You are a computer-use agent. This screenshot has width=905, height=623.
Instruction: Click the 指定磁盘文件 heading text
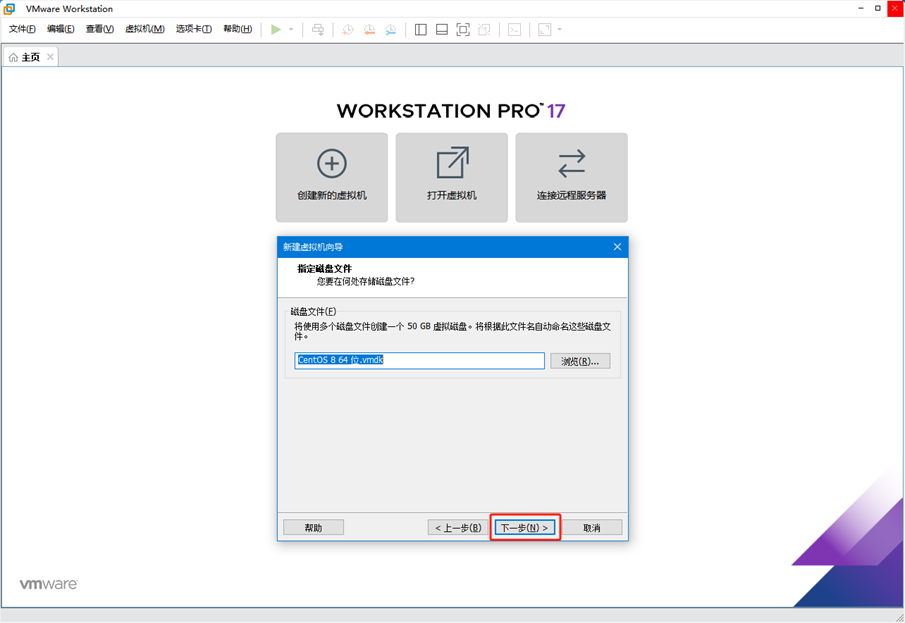click(x=324, y=268)
